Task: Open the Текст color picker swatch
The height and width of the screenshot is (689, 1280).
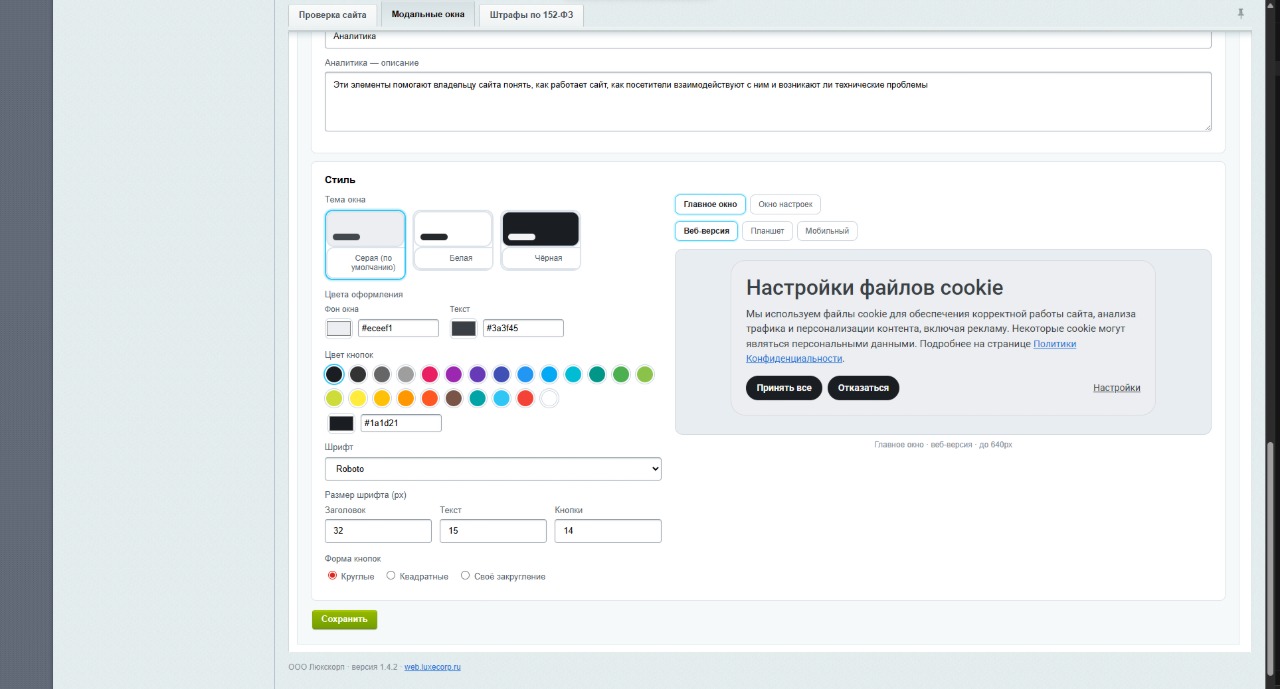Action: [x=463, y=328]
